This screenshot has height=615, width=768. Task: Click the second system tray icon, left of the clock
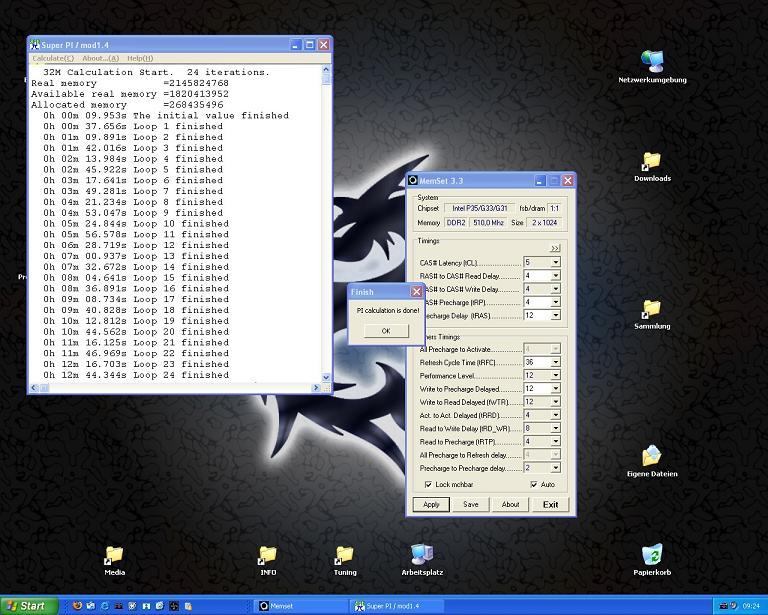(x=735, y=606)
